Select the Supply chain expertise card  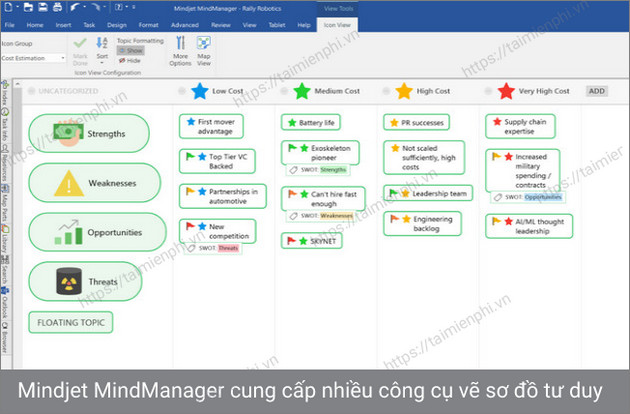[x=521, y=126]
